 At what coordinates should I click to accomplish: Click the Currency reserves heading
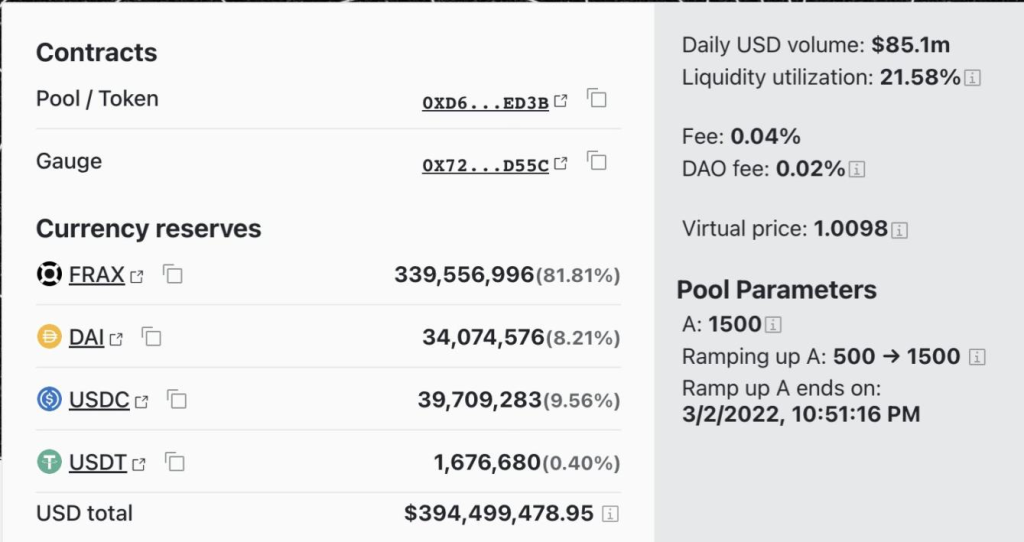pos(149,229)
